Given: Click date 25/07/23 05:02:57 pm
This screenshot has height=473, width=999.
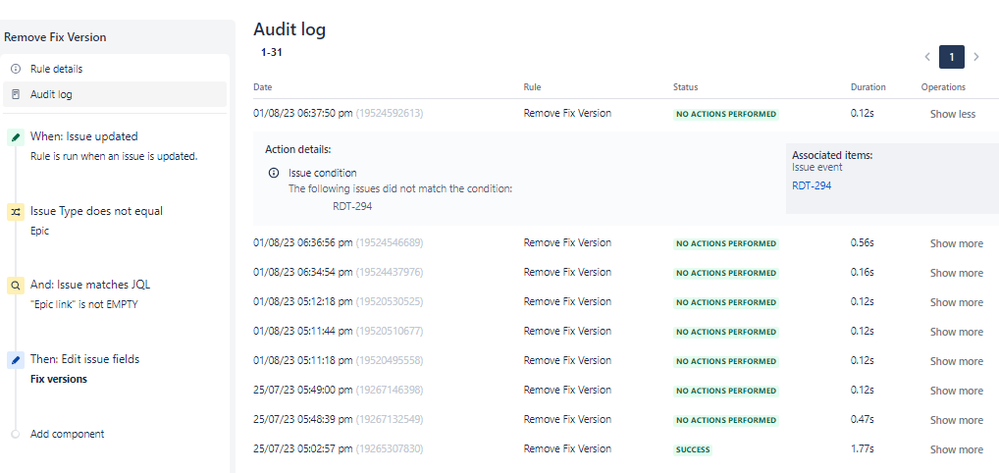Looking at the screenshot, I should (303, 449).
